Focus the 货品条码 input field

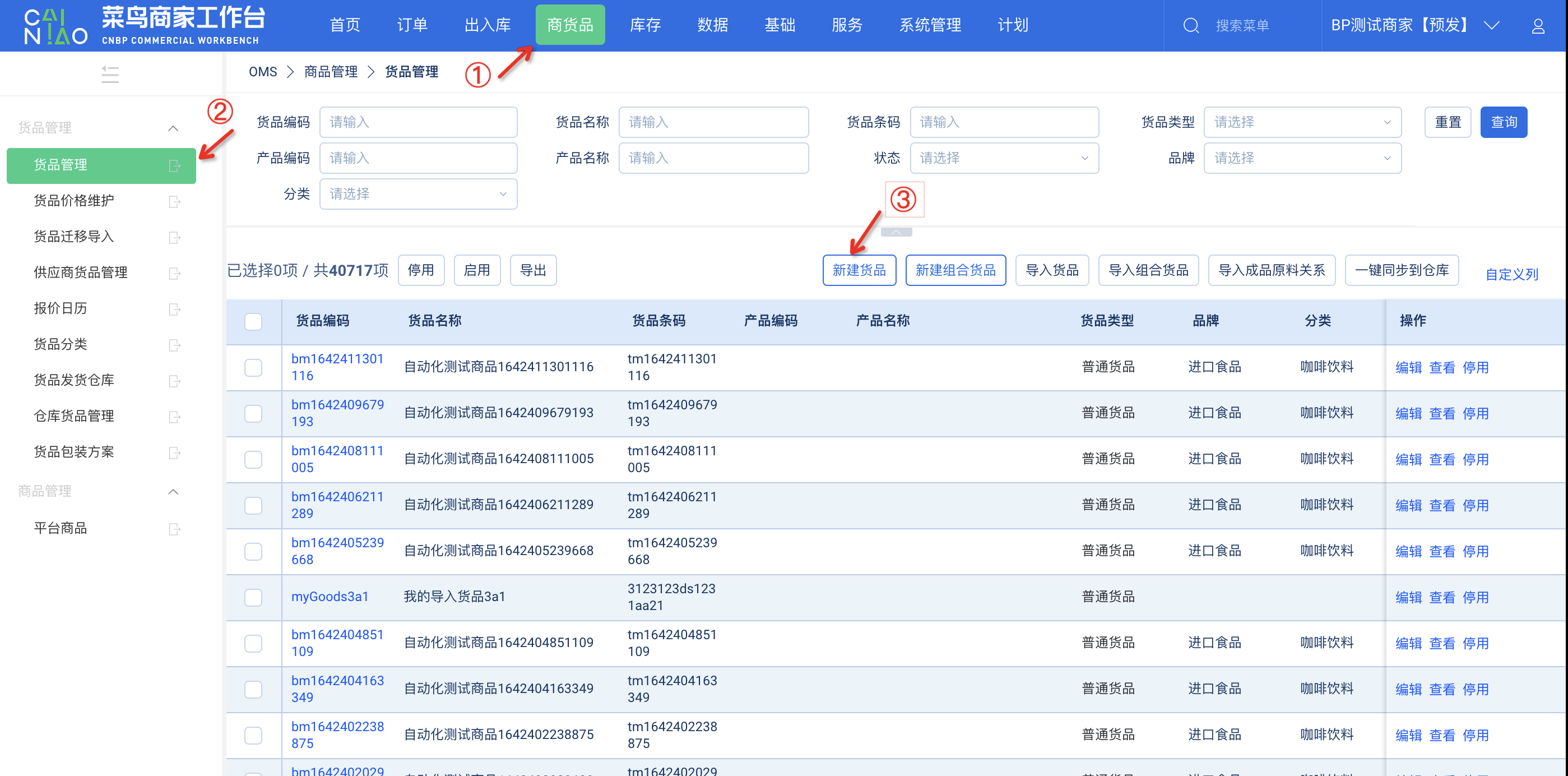(x=1004, y=122)
